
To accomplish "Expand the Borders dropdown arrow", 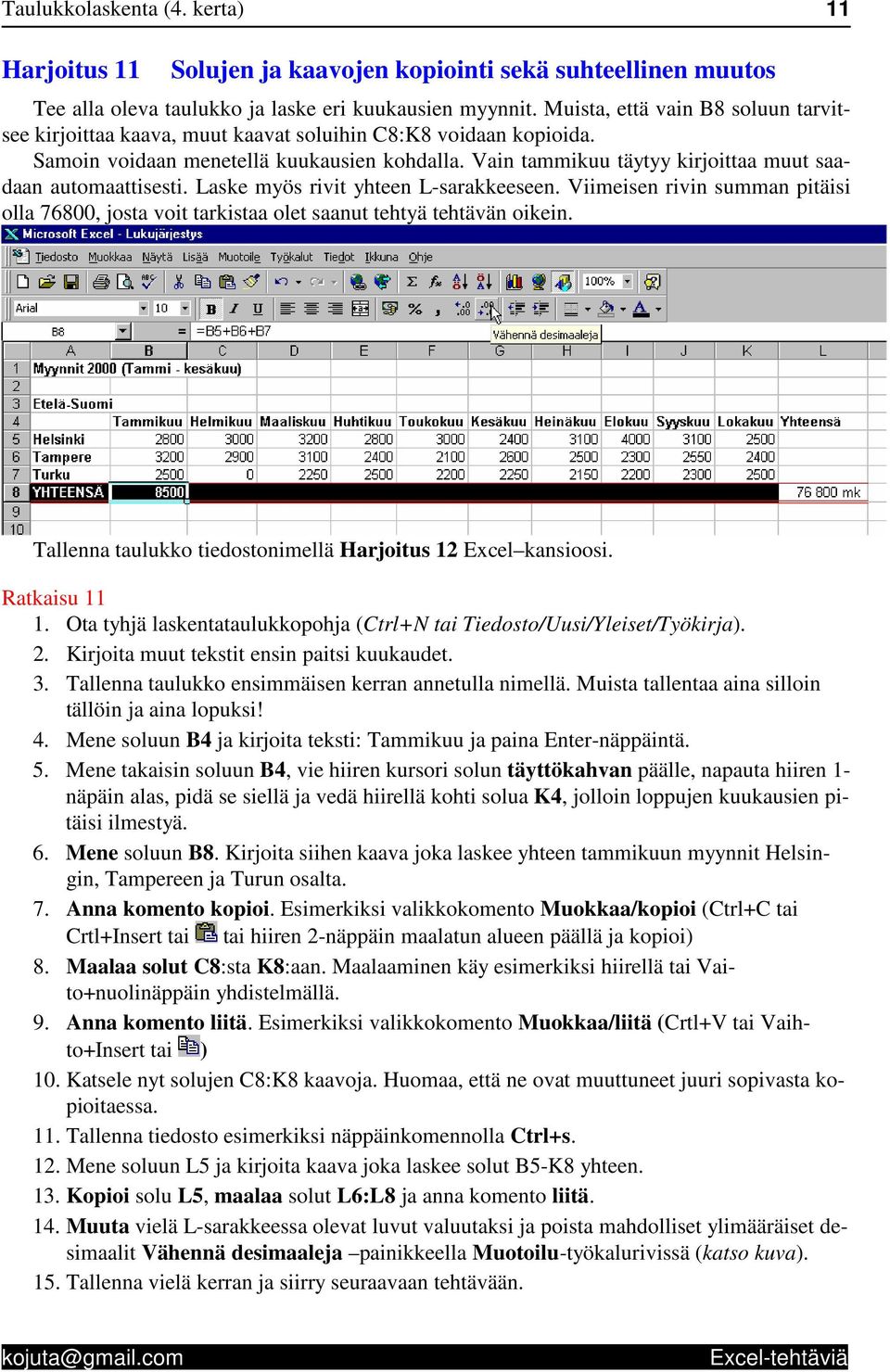I will click(587, 309).
